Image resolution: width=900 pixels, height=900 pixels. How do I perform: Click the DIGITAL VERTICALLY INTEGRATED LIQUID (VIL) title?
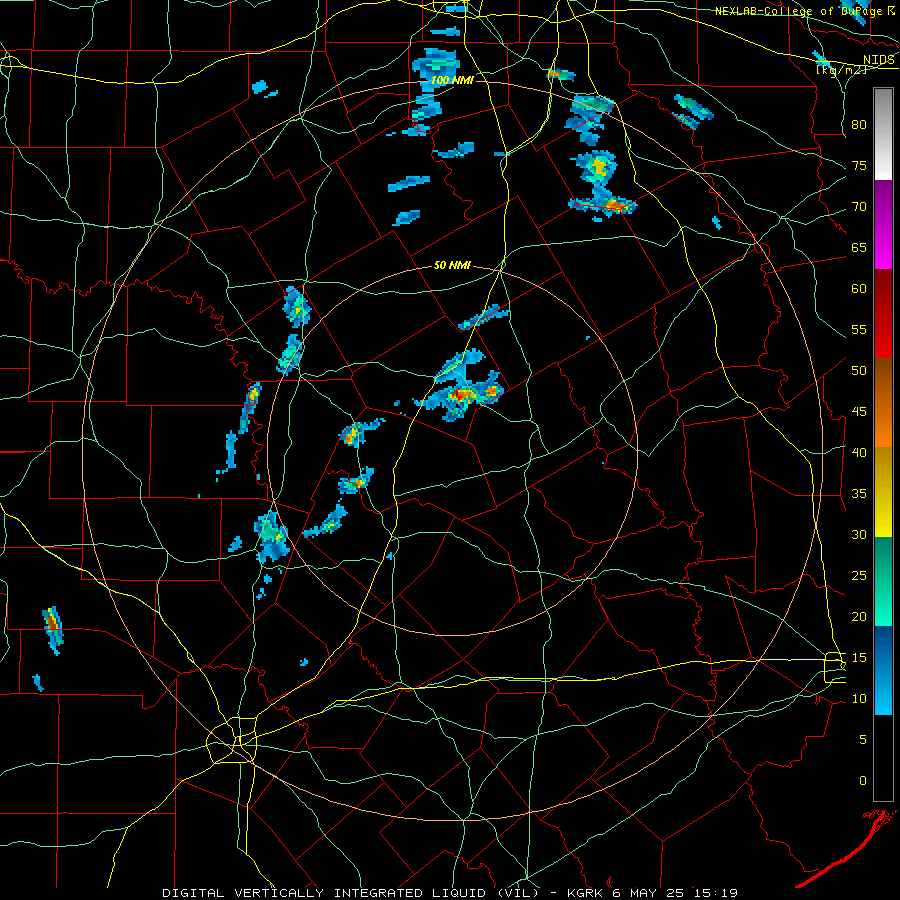click(x=350, y=893)
